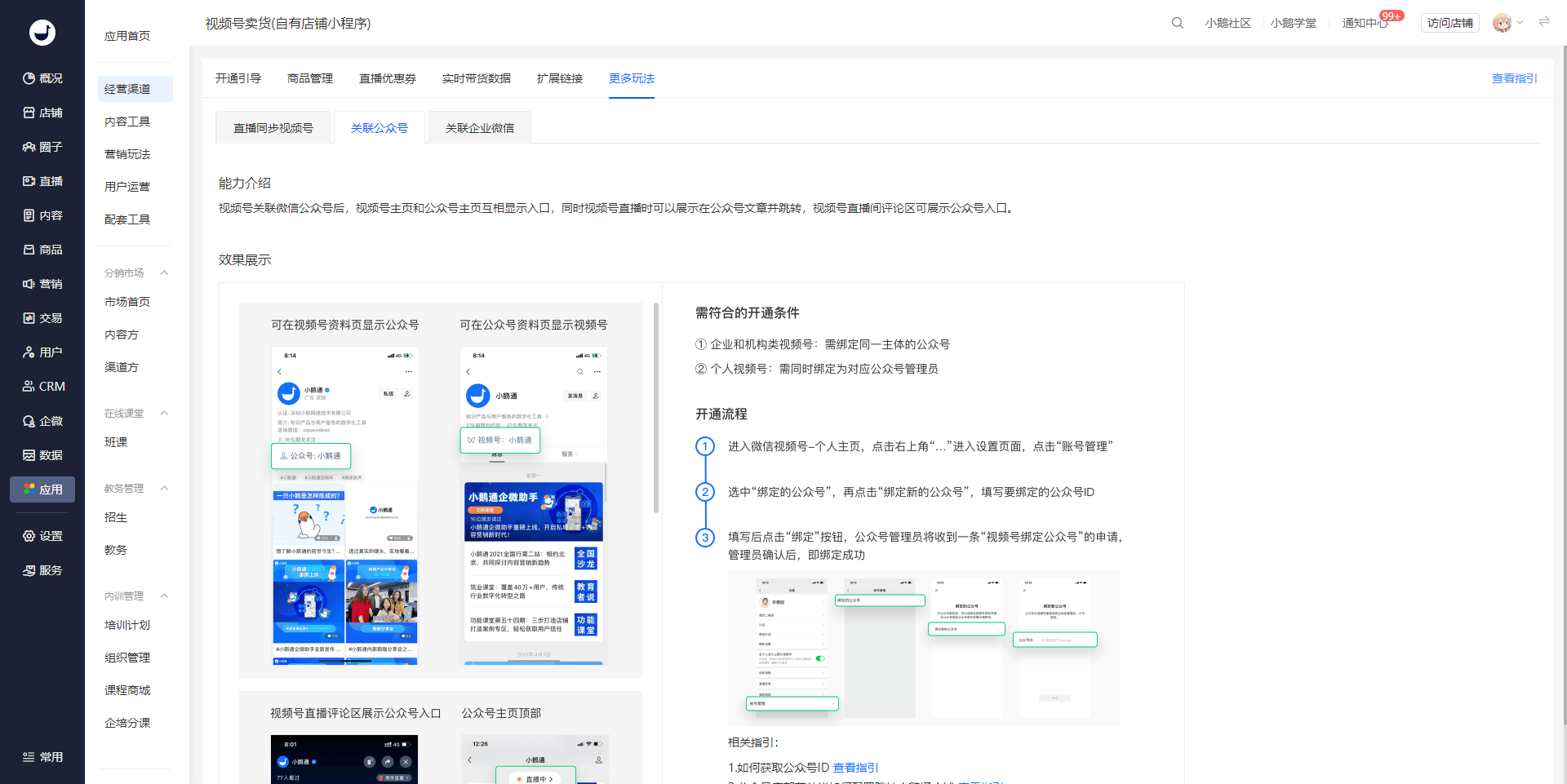1567x784 pixels.
Task: Open the 小鹅社区 link
Action: point(1228,23)
